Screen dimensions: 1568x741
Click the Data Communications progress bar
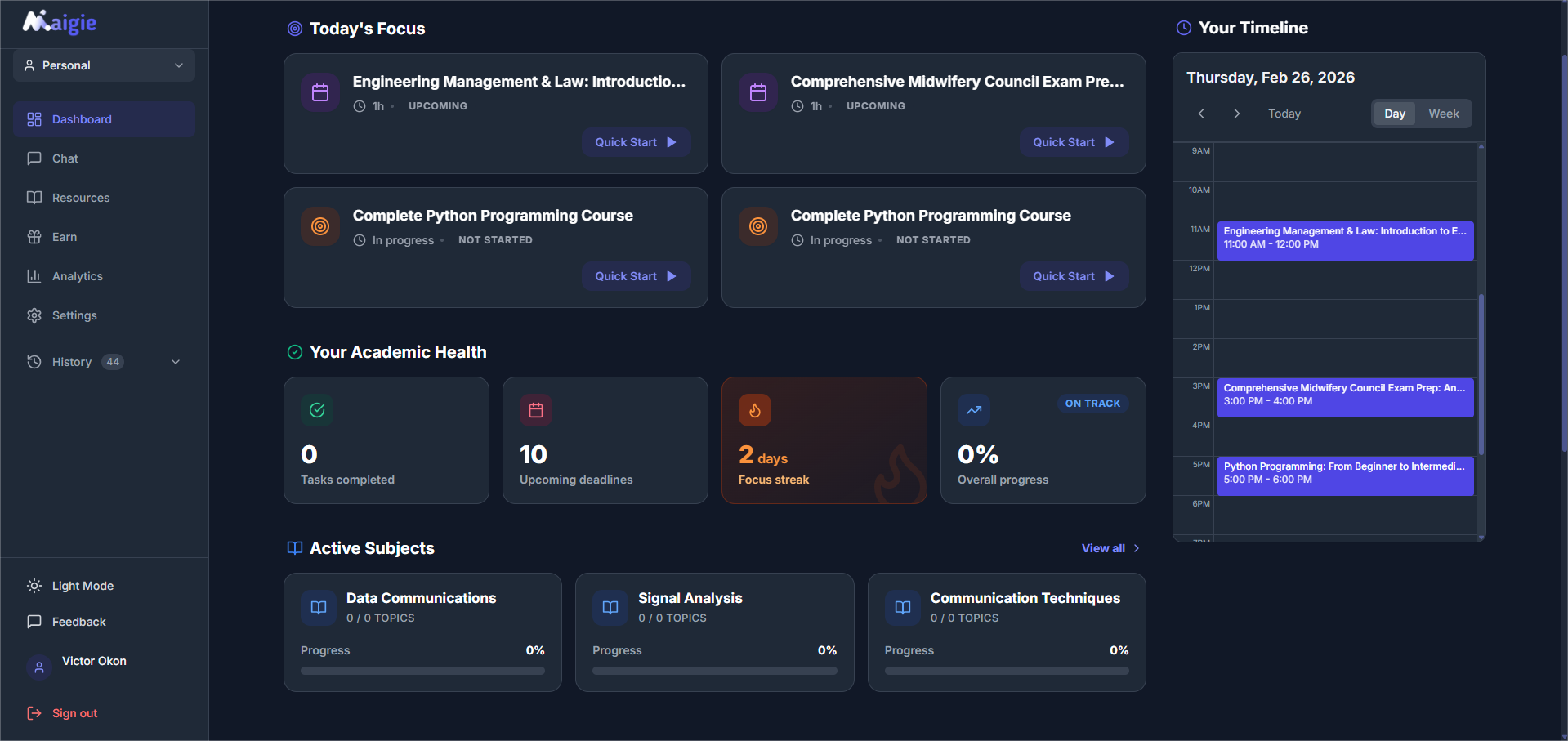(x=422, y=670)
